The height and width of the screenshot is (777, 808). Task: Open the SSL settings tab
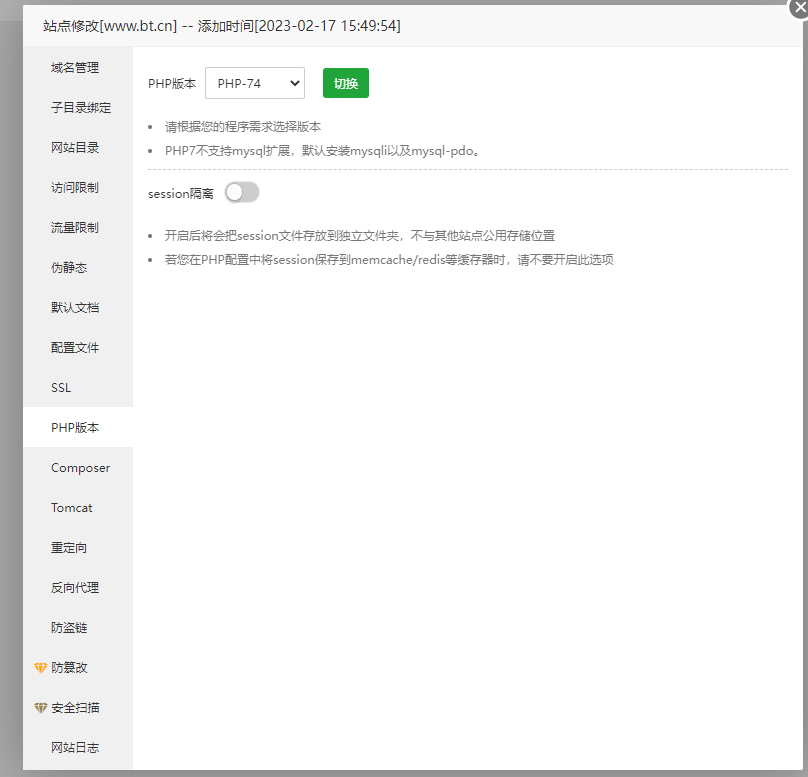61,388
